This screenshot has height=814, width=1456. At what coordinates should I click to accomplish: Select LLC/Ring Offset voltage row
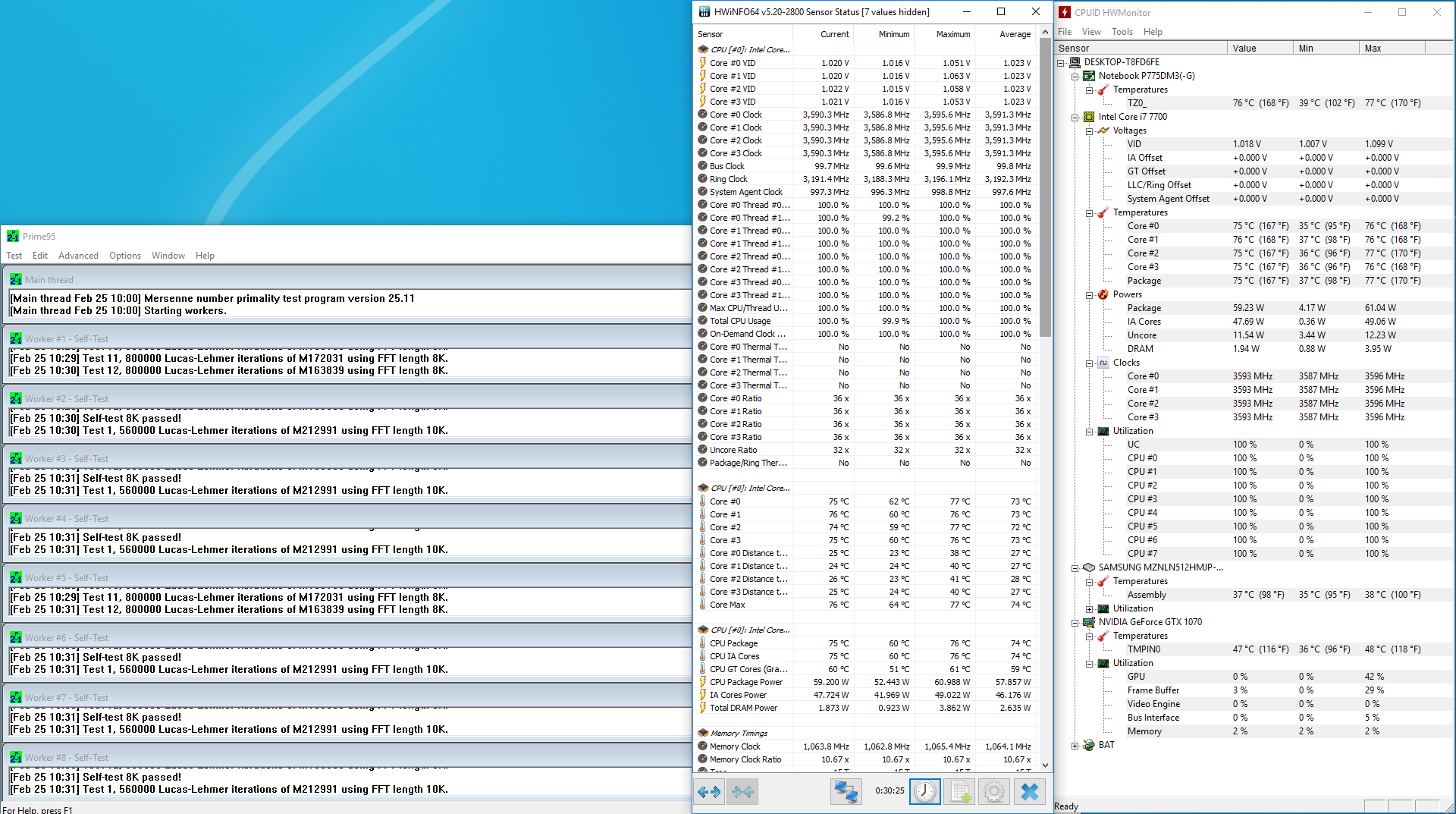(1254, 185)
